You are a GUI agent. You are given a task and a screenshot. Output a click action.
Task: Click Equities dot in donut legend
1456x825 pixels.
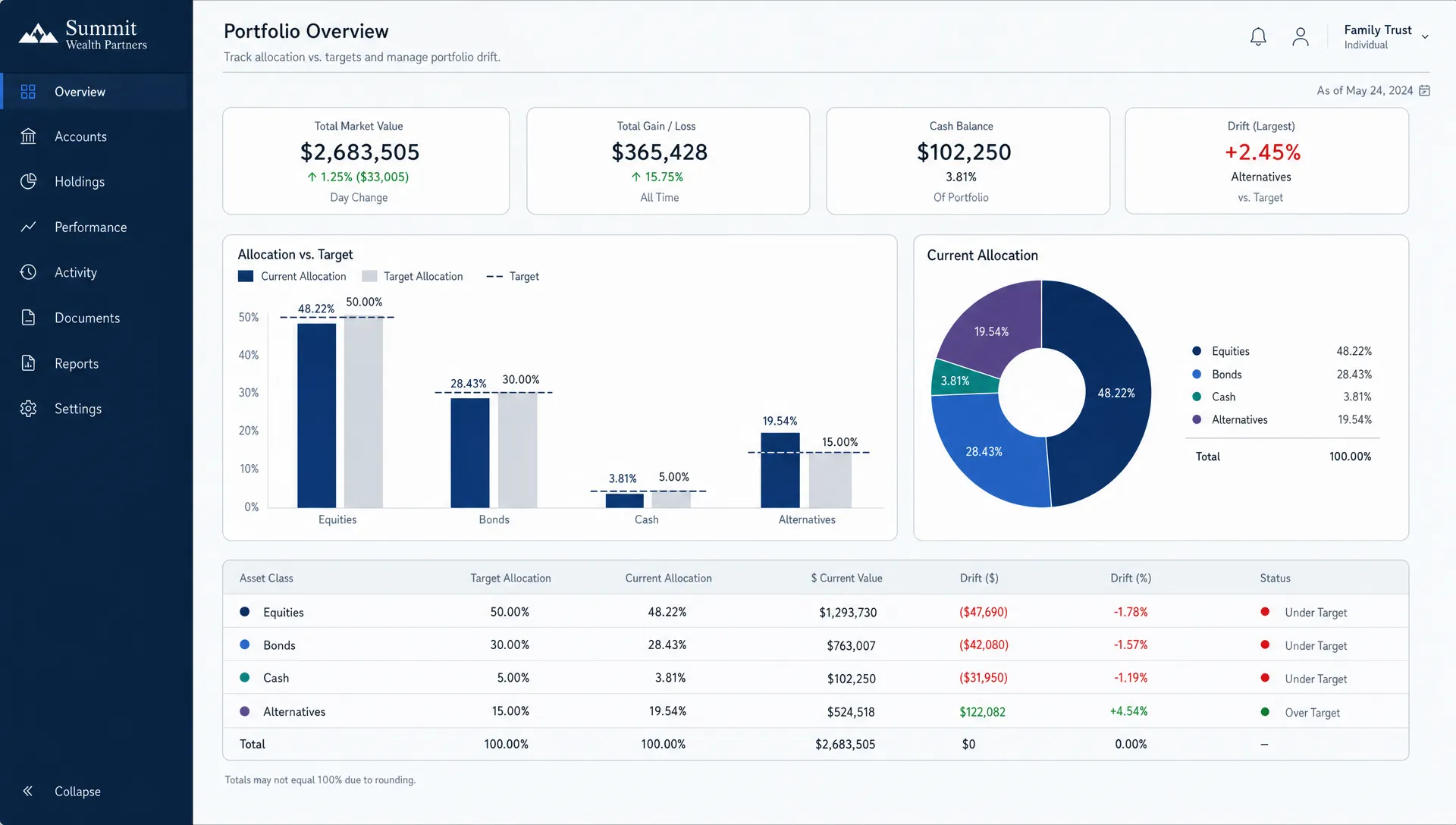tap(1197, 351)
